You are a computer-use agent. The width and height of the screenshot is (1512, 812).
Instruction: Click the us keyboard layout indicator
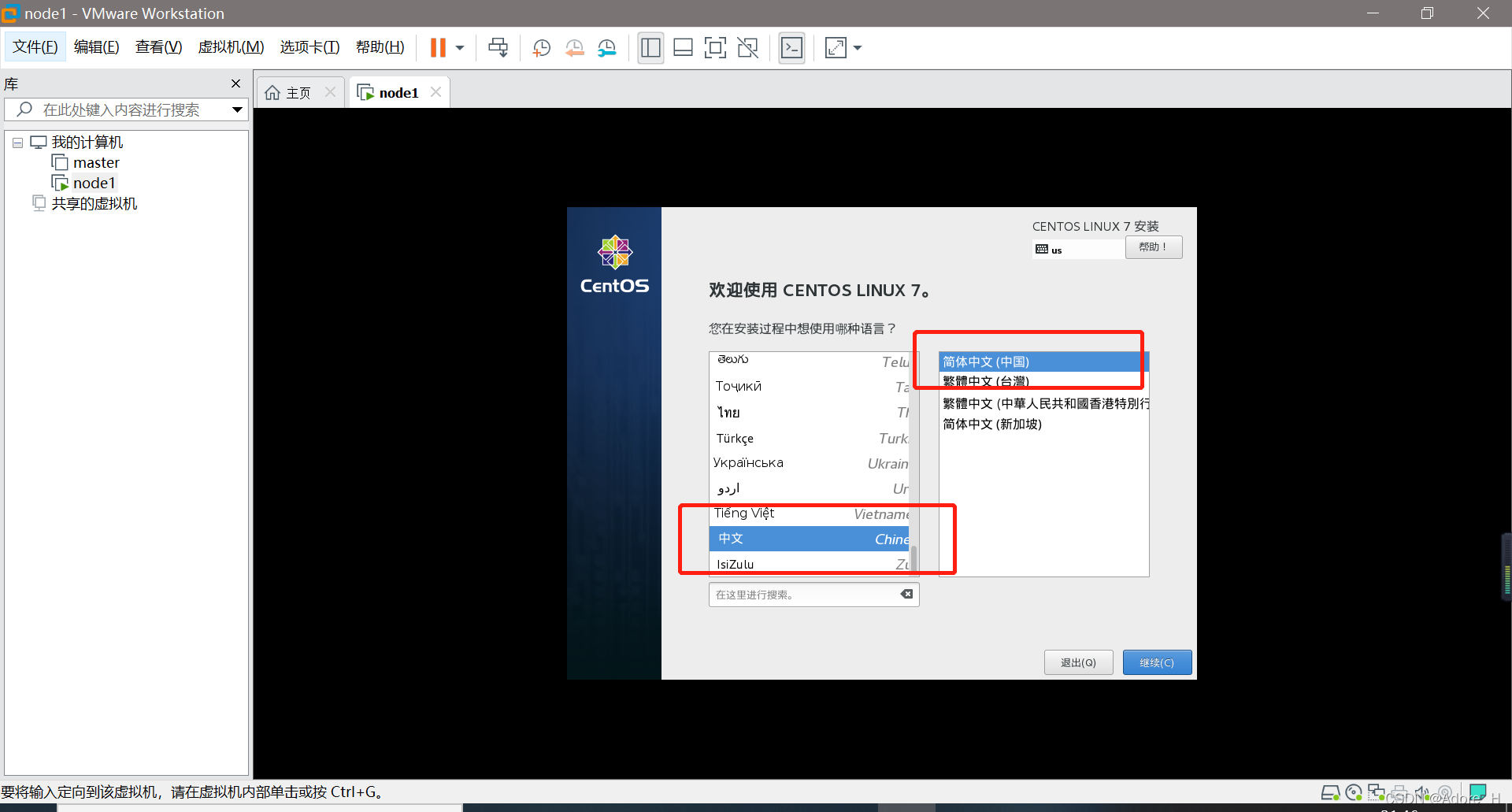coord(1077,250)
